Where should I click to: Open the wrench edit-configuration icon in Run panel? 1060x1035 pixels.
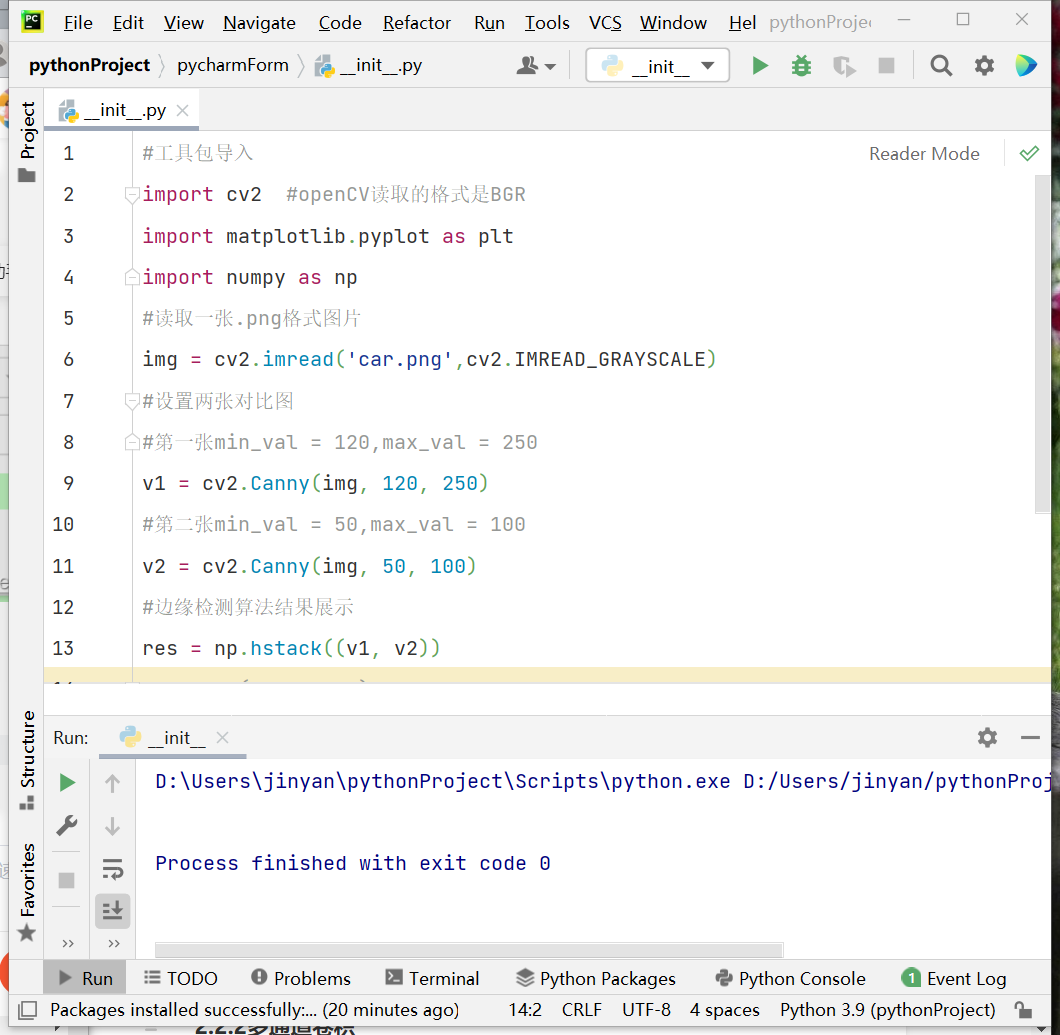pos(65,825)
